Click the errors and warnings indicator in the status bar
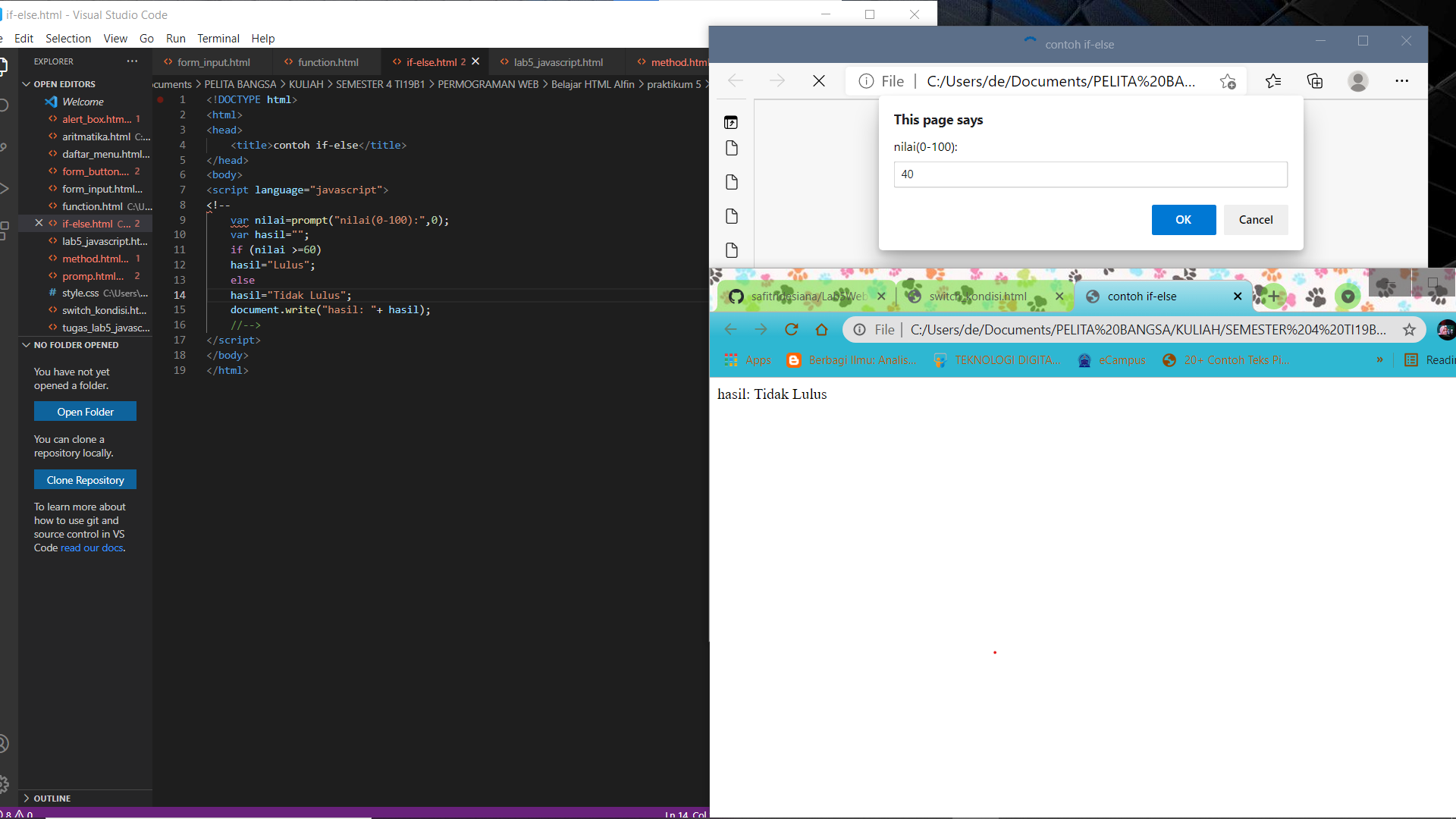The width and height of the screenshot is (1456, 819). [15, 814]
